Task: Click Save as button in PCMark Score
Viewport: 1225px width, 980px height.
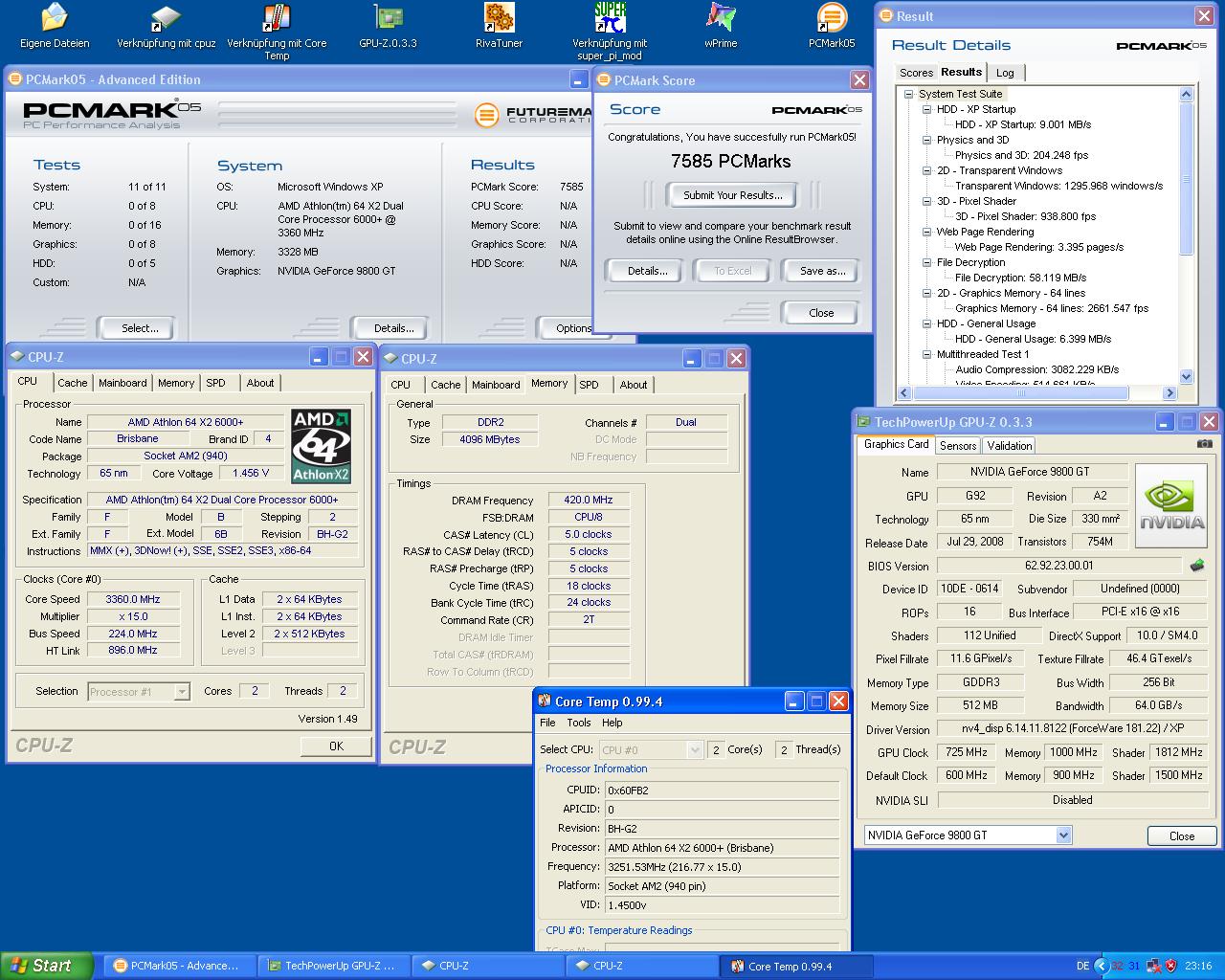Action: [x=823, y=271]
